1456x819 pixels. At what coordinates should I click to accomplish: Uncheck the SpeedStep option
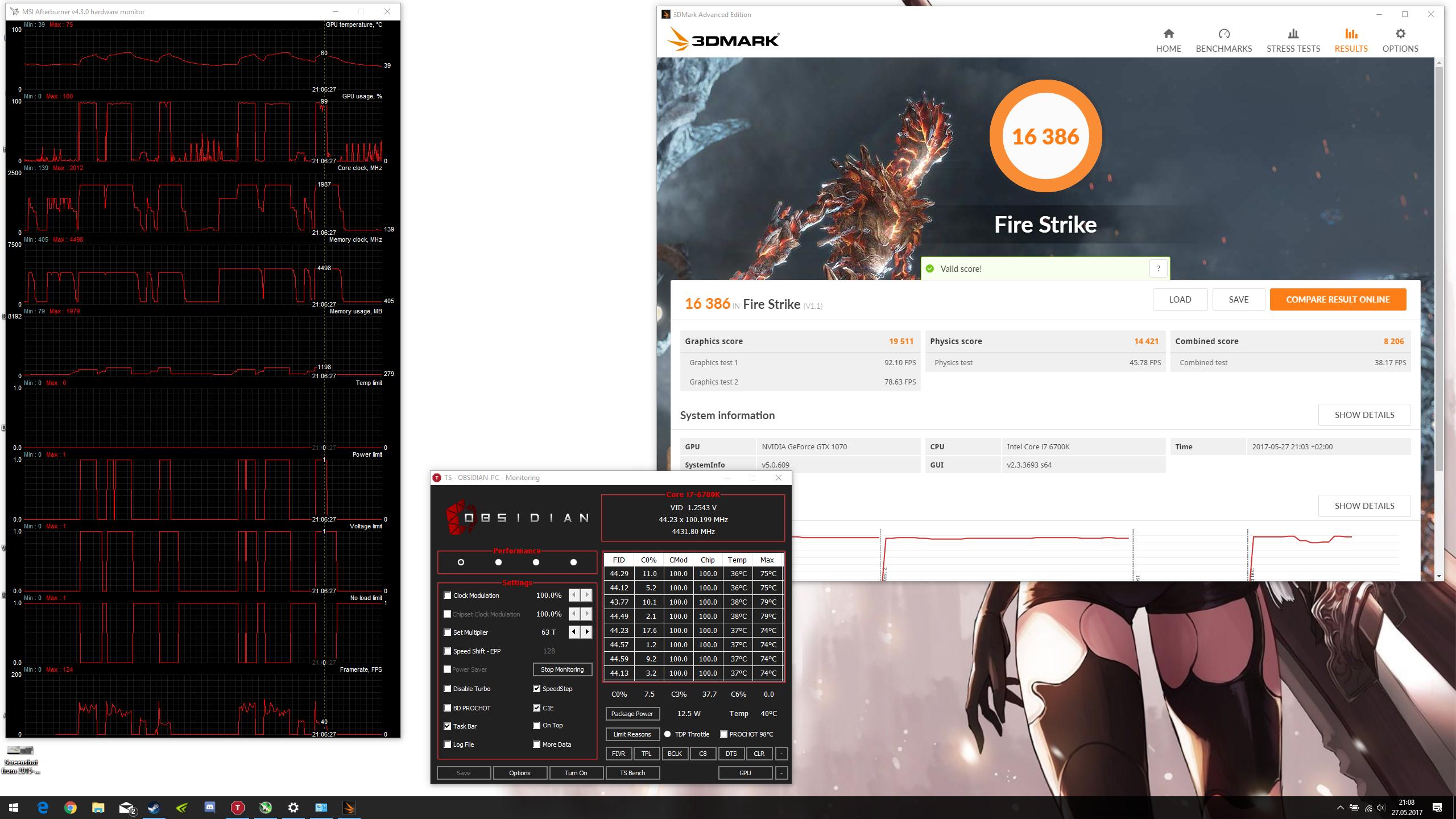pos(536,689)
